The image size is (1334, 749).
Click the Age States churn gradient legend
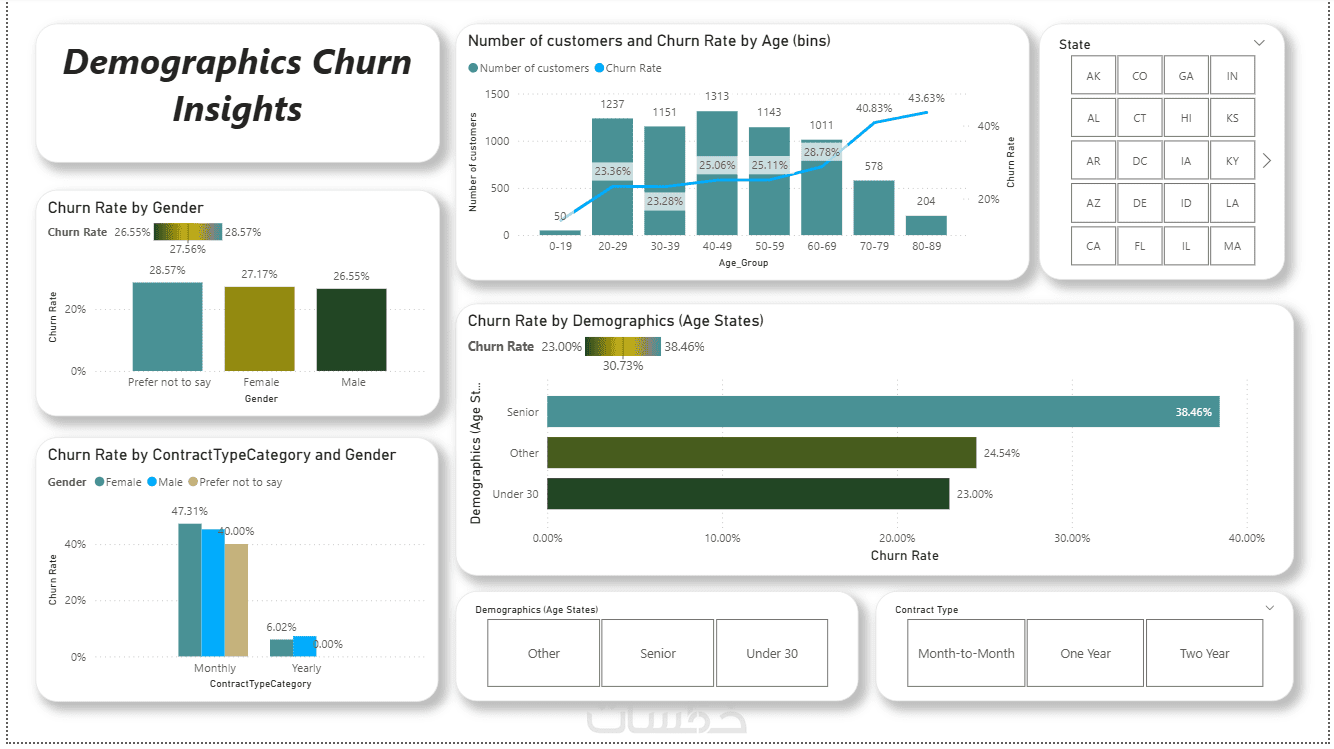coord(624,347)
